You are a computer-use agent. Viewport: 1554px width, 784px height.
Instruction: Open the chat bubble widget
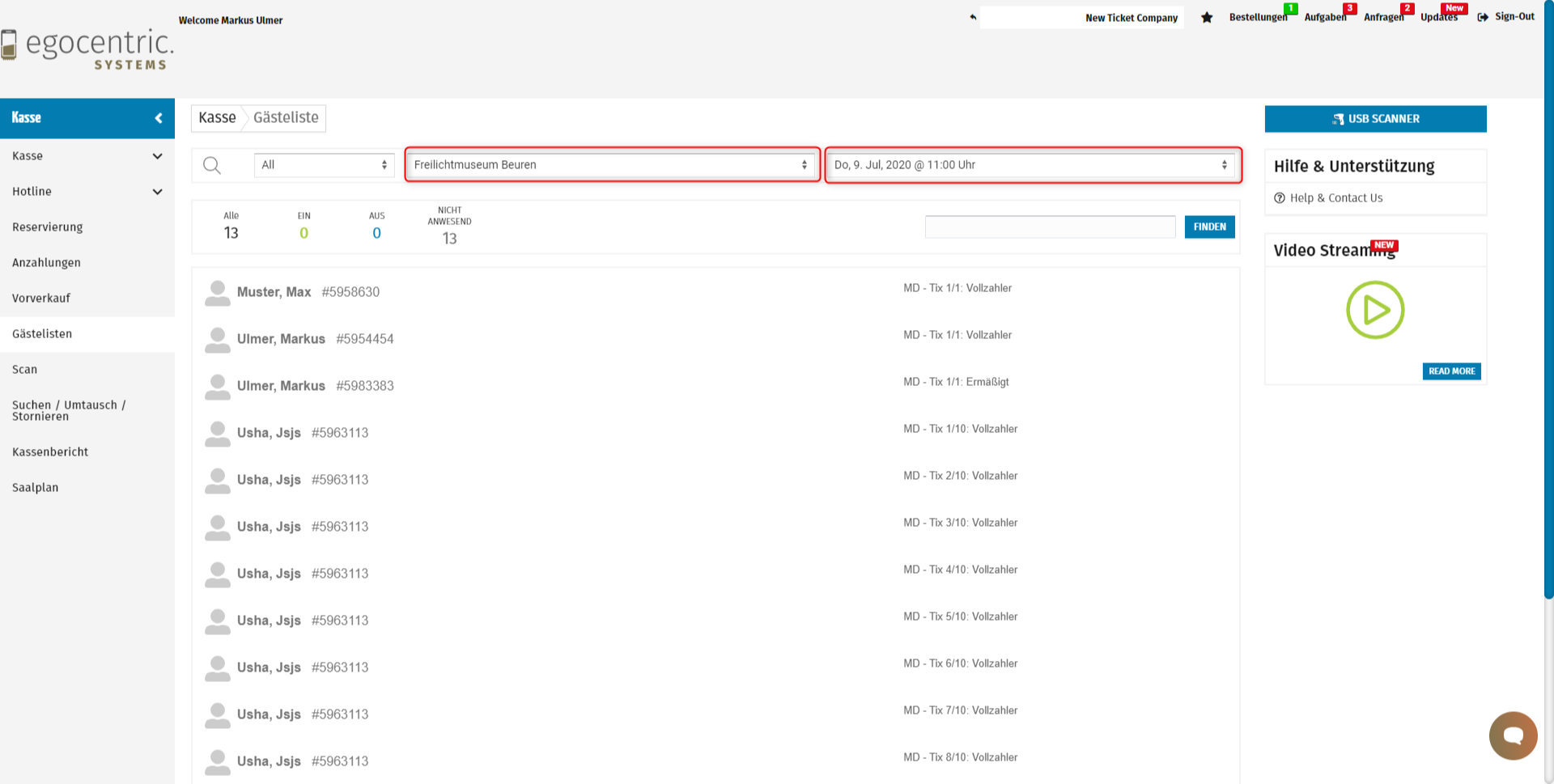point(1513,735)
